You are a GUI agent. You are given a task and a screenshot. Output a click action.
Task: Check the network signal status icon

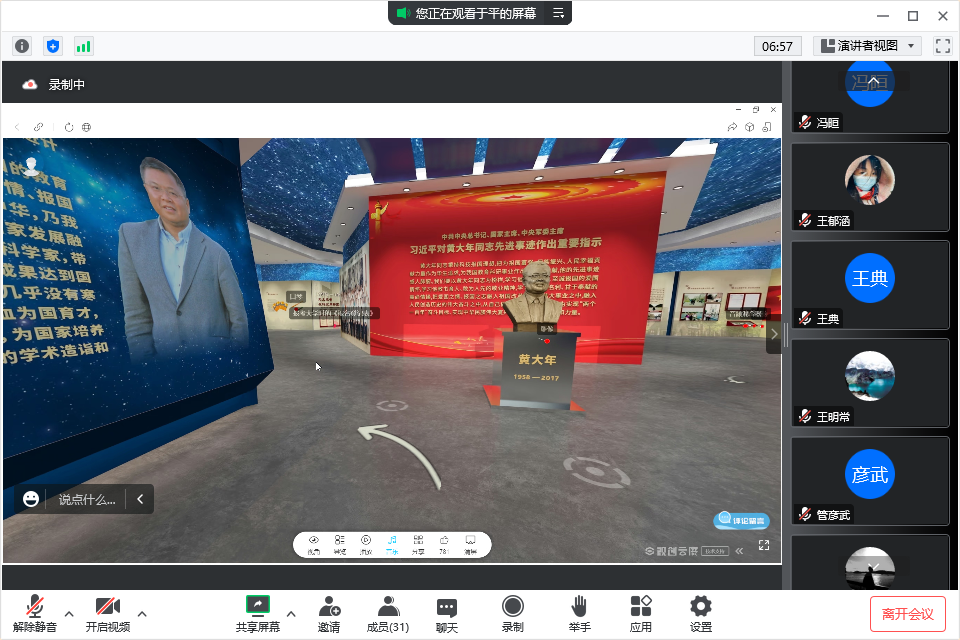coord(83,46)
